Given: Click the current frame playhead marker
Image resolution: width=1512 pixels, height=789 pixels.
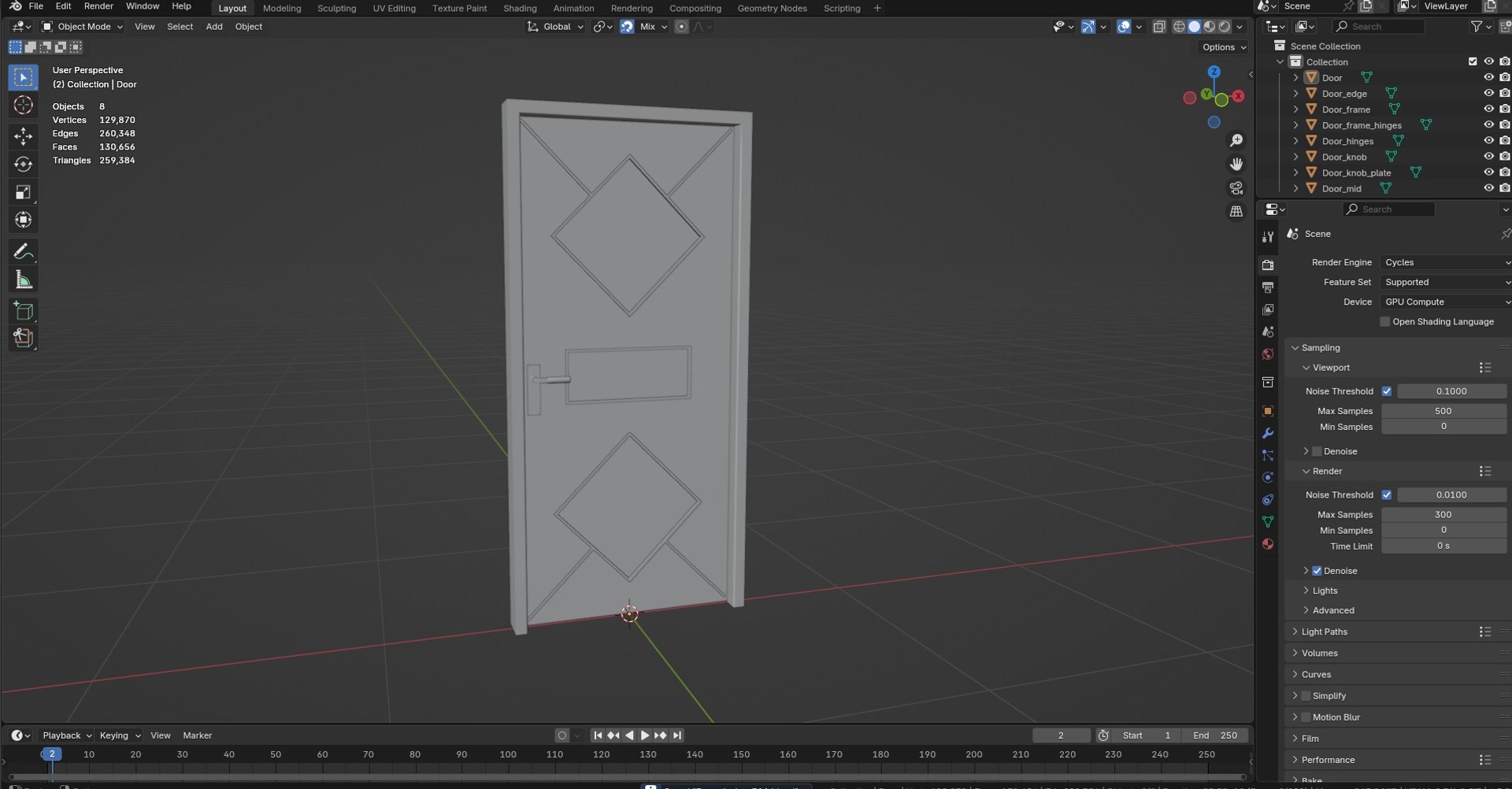Looking at the screenshot, I should pyautogui.click(x=52, y=754).
